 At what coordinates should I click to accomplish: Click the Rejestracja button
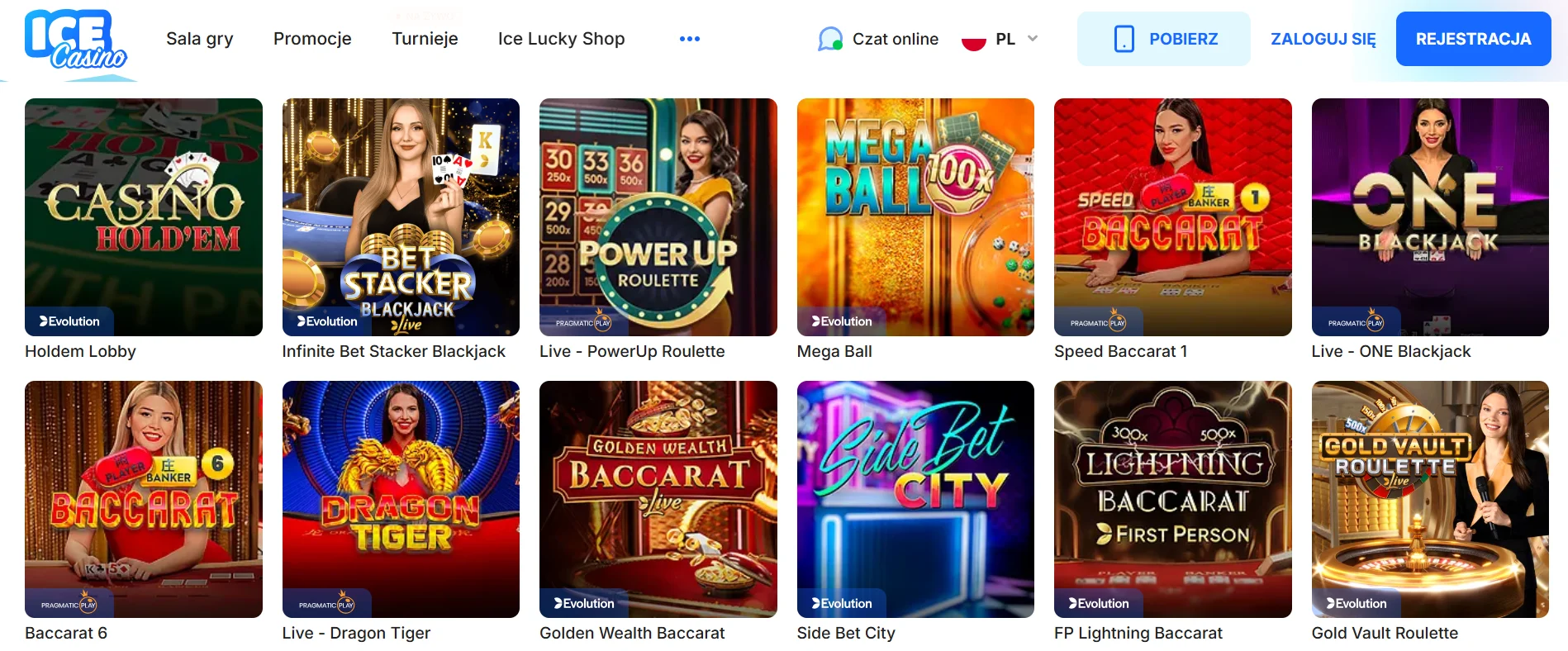pyautogui.click(x=1473, y=39)
